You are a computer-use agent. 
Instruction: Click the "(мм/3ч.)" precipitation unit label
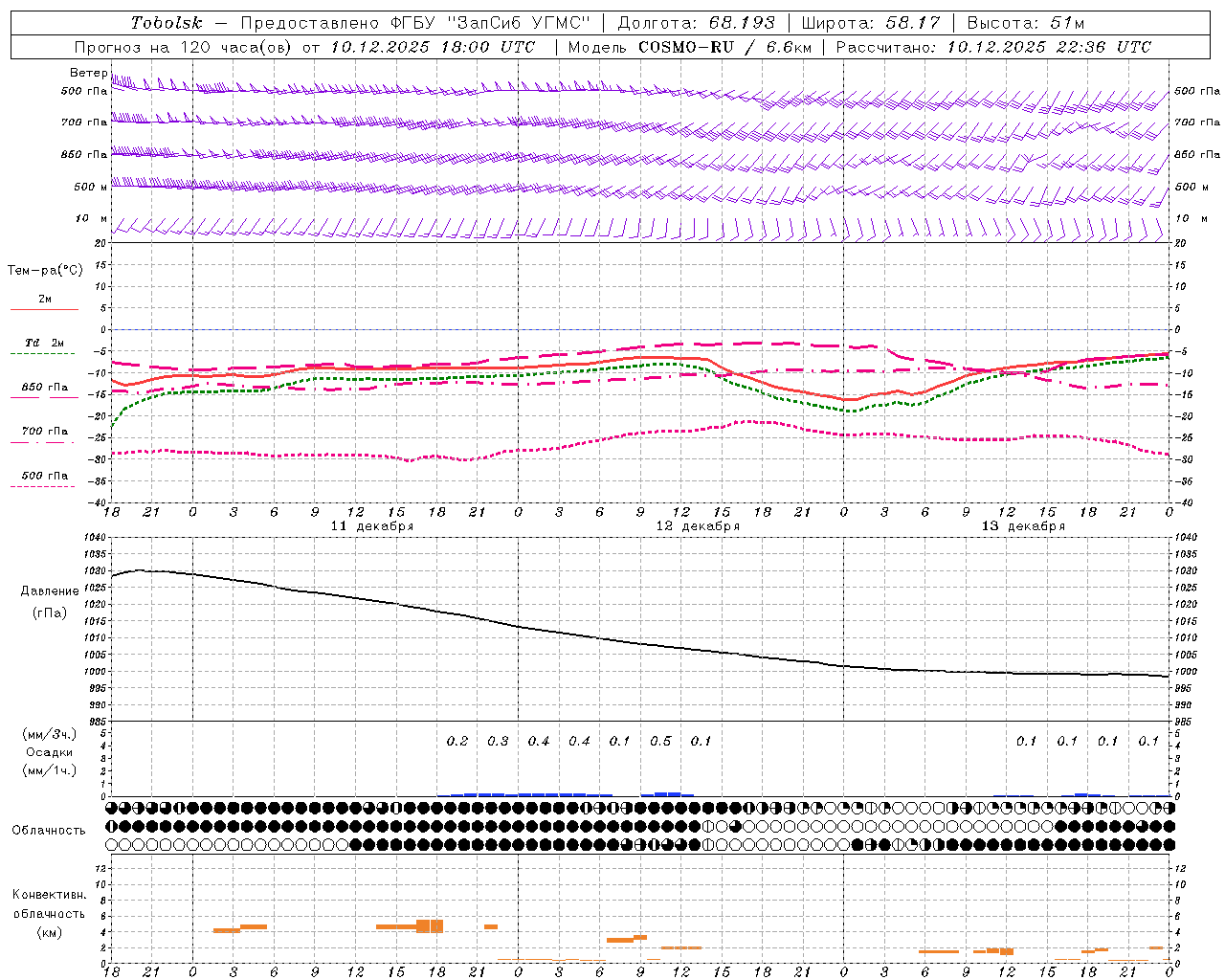pos(50,735)
